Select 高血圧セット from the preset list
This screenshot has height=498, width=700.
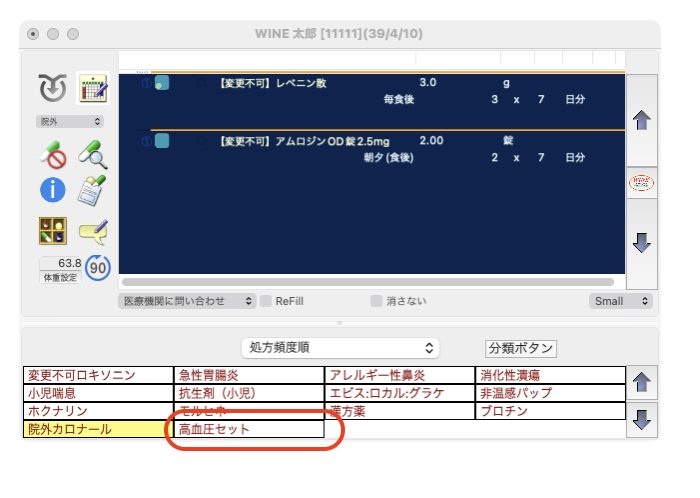(249, 430)
